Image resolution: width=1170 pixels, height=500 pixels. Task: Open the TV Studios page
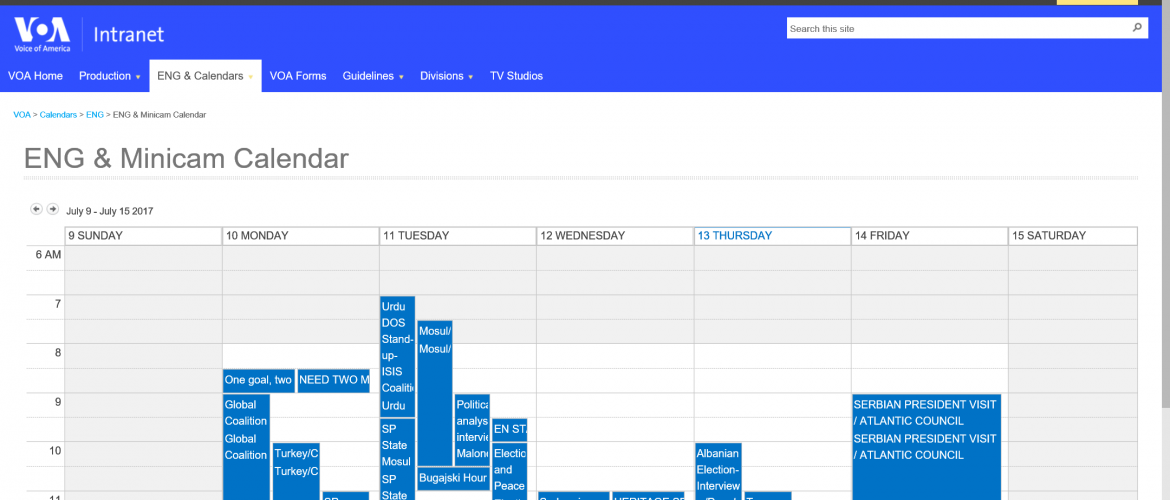coord(516,76)
